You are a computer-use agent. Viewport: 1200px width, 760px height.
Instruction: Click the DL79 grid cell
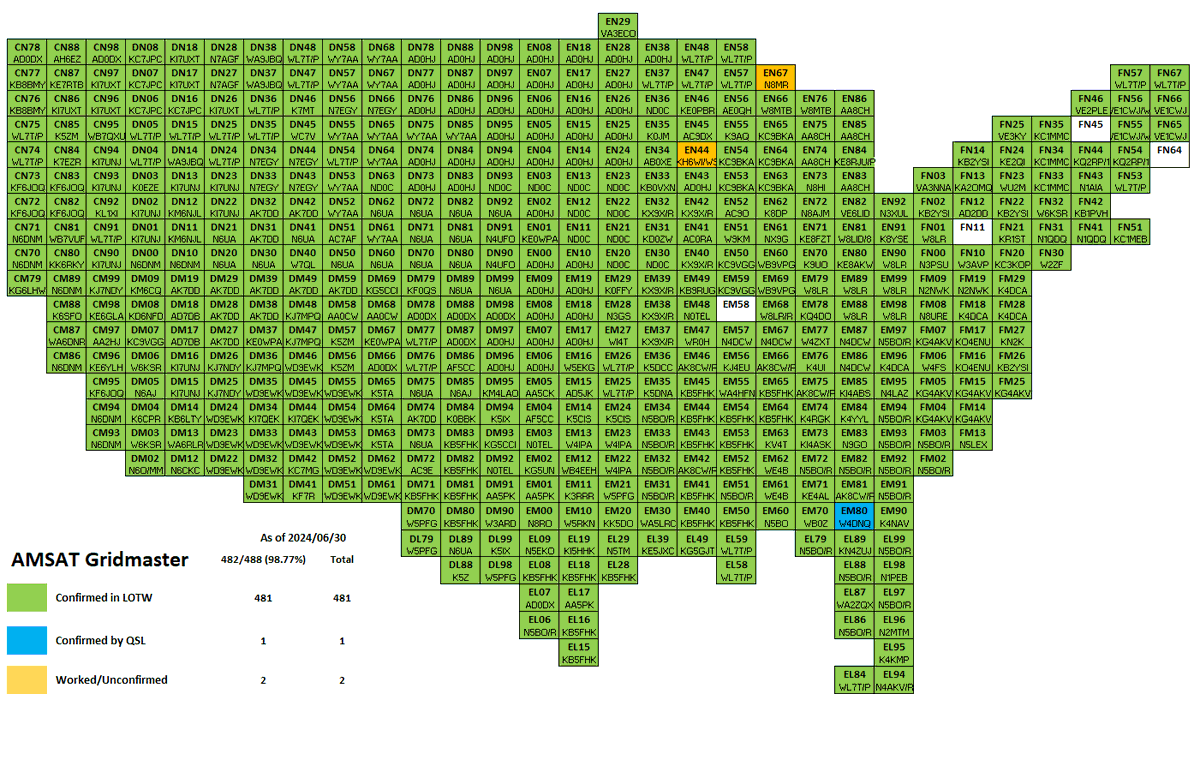point(422,542)
